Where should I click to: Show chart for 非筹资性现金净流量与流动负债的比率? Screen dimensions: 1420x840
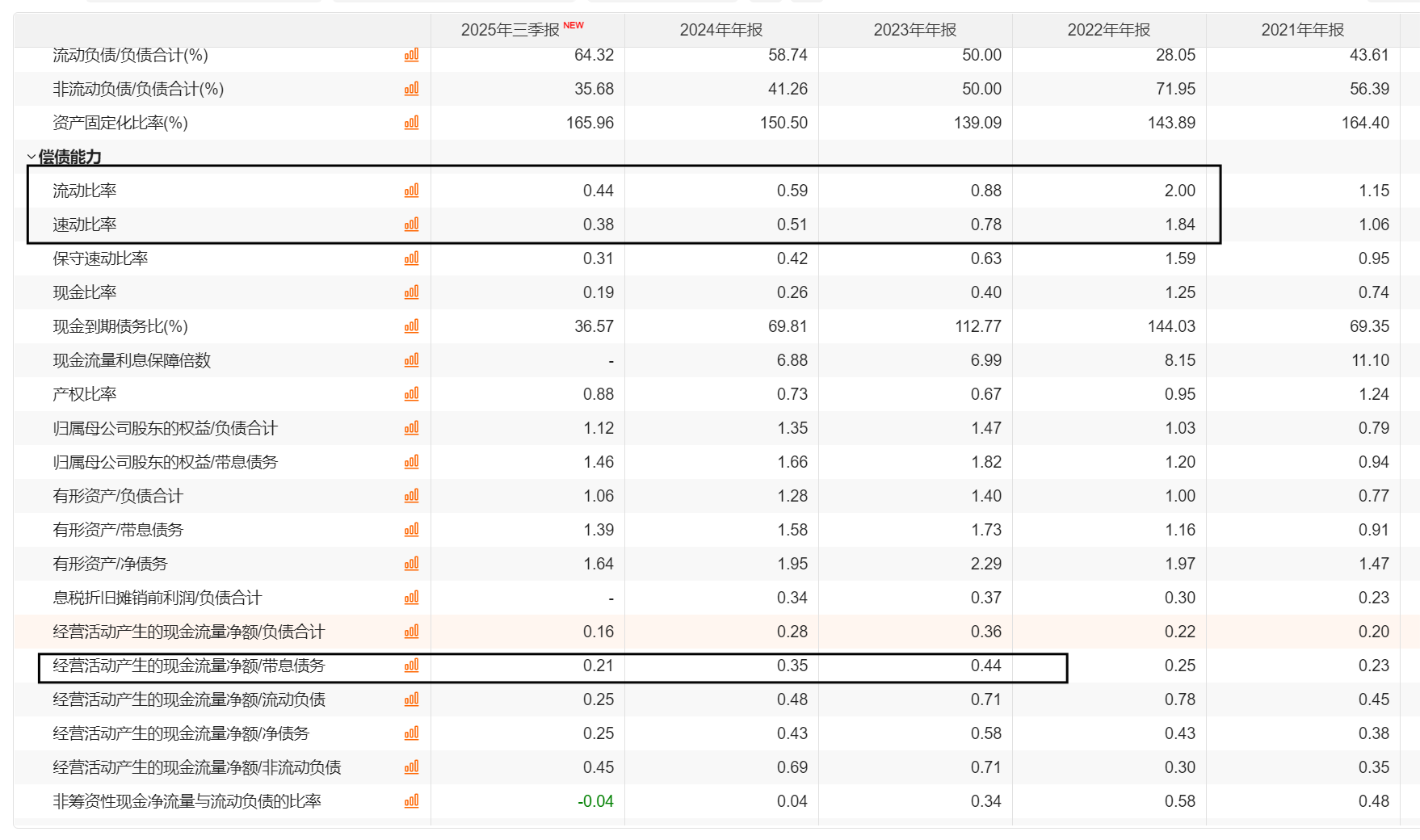411,801
